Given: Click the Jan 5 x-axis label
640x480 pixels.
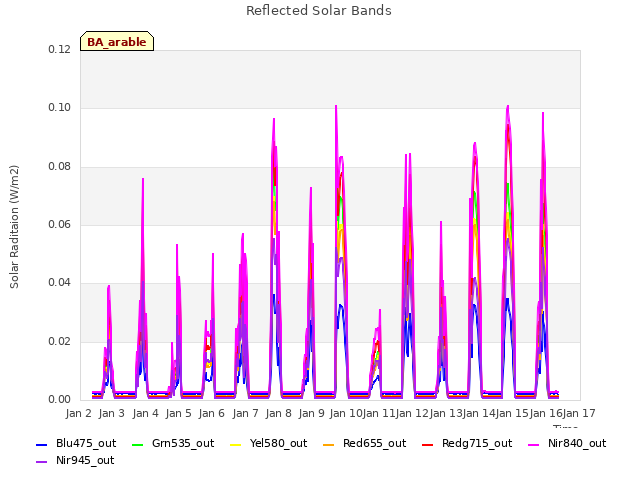Looking at the screenshot, I should click(179, 413).
